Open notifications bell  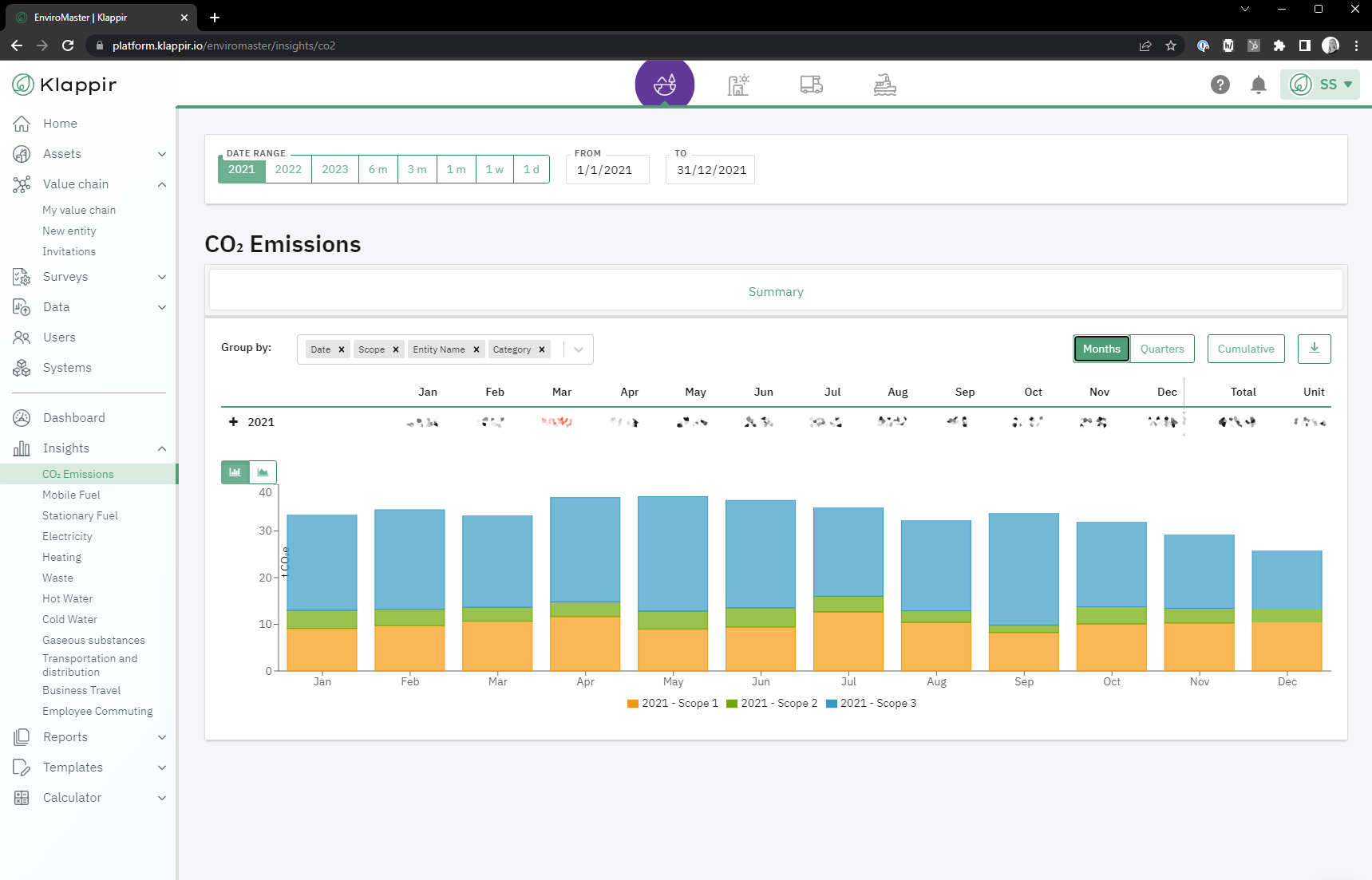(x=1259, y=85)
